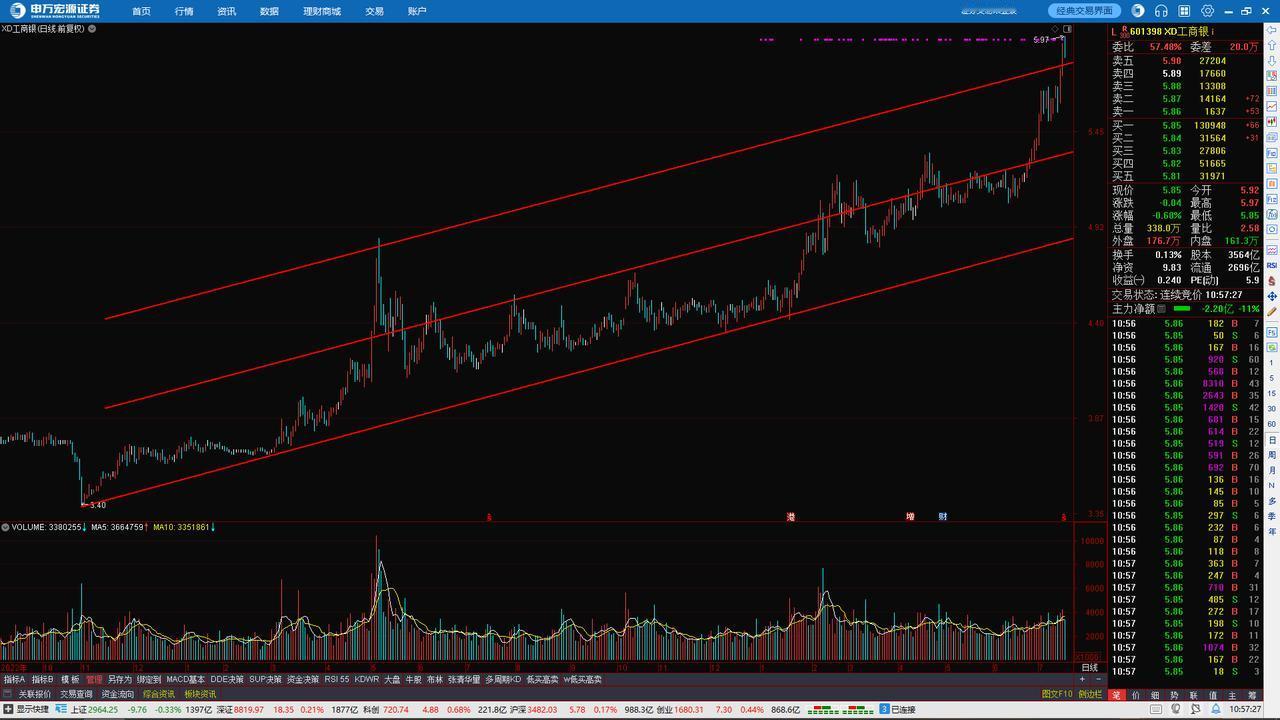Click the round blue assistant icon
Image resolution: width=1280 pixels, height=720 pixels.
coord(1138,11)
